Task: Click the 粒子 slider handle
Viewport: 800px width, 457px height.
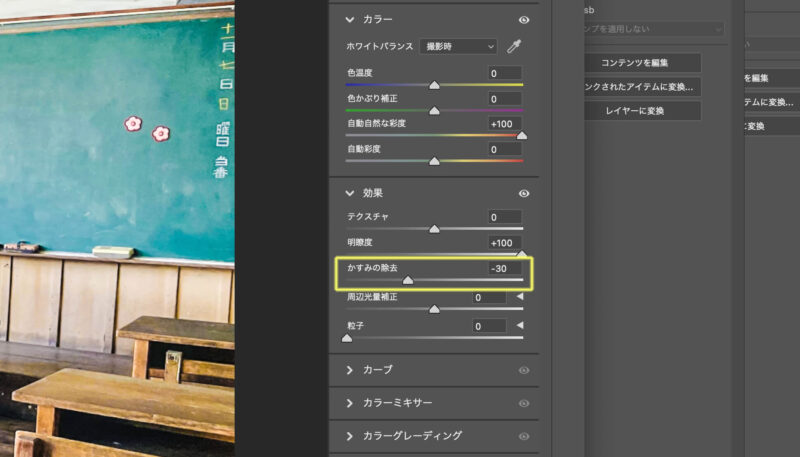Action: [347, 338]
